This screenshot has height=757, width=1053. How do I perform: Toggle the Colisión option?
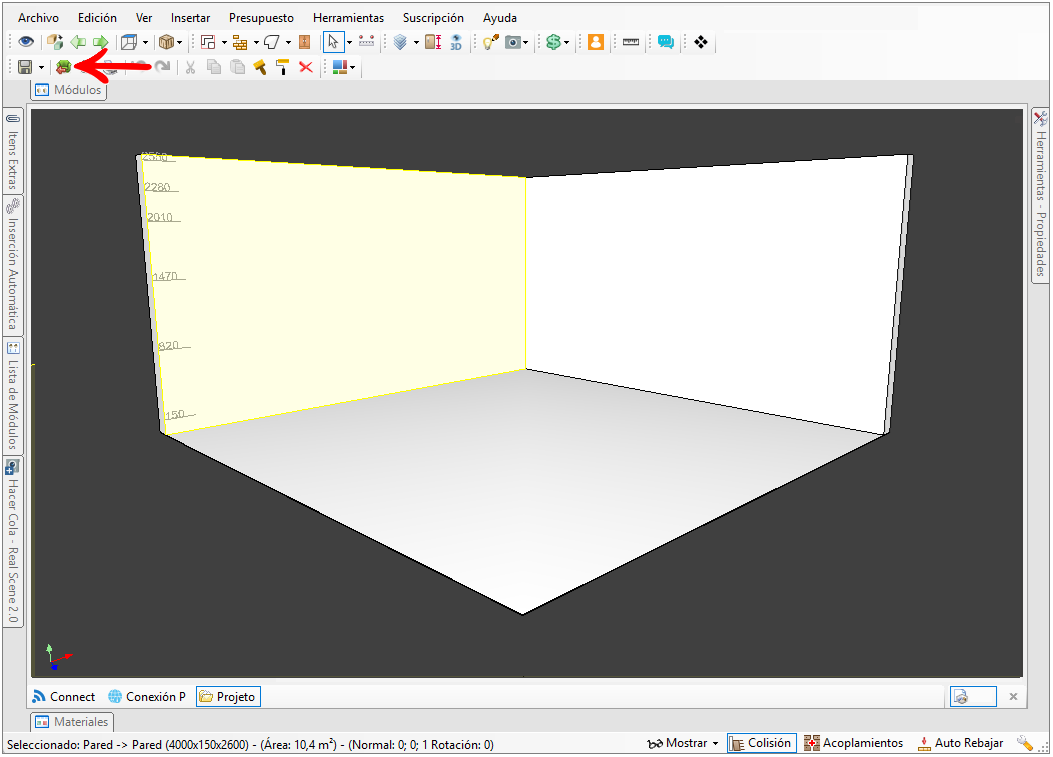coord(762,744)
